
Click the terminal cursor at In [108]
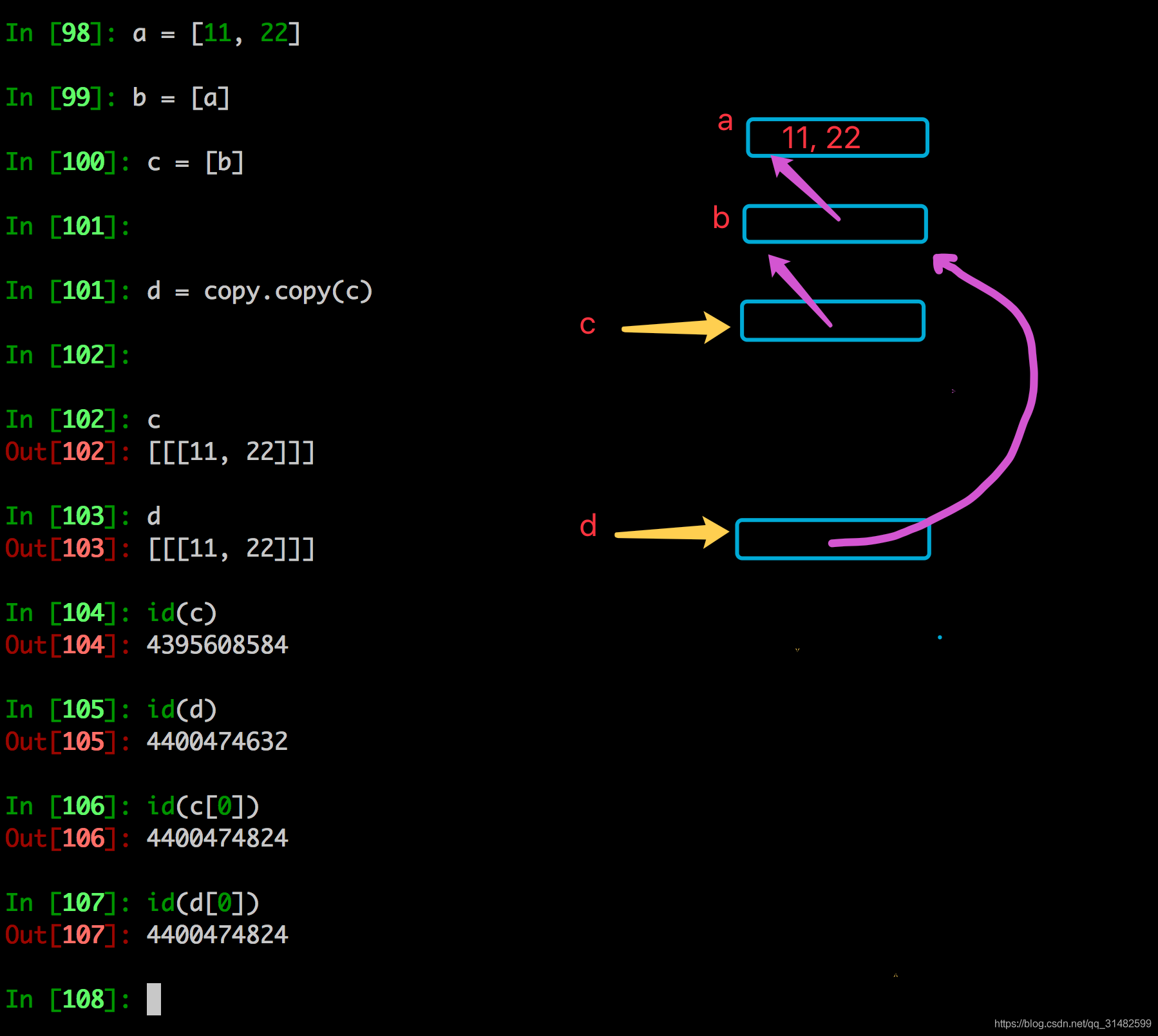tap(154, 999)
